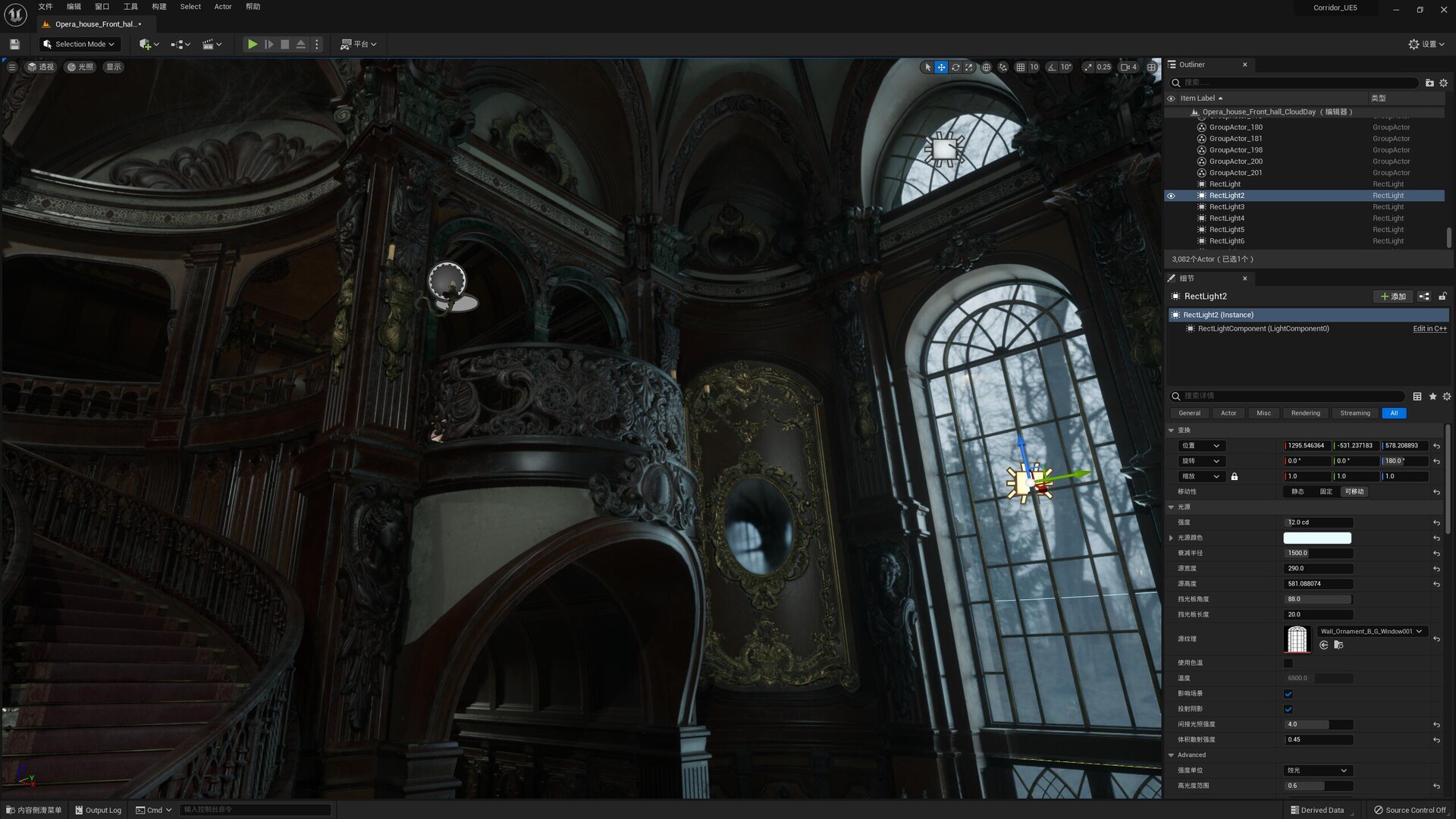Select the scale transform tool in viewport
Viewport: 1456px width, 819px height.
(x=969, y=67)
